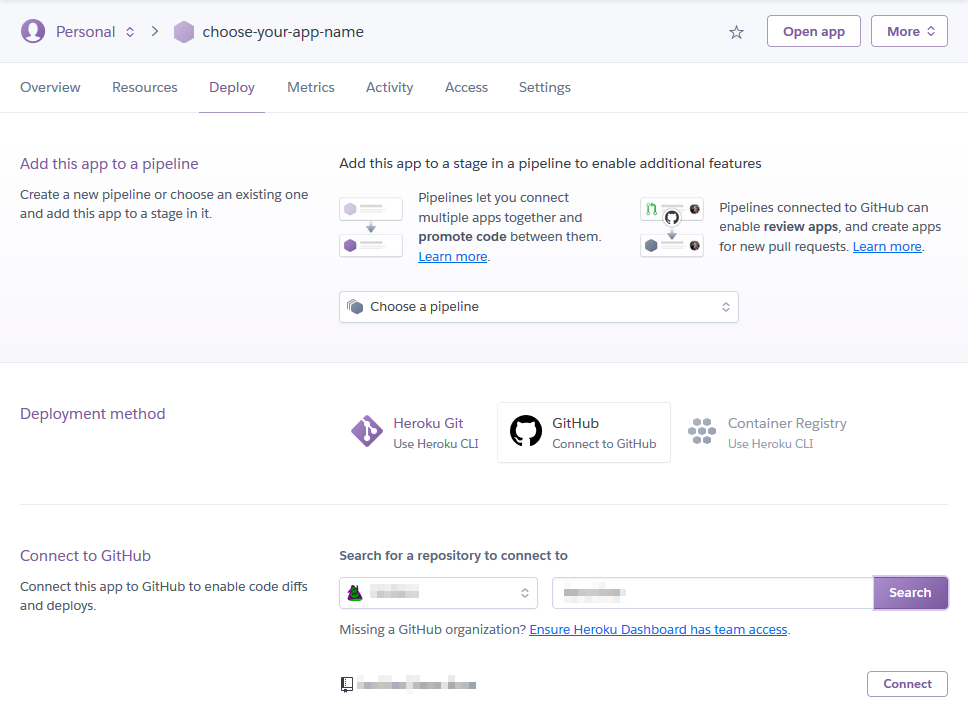The height and width of the screenshot is (716, 968).
Task: Click the choose-your-app-name breadcrumb text
Action: click(283, 32)
